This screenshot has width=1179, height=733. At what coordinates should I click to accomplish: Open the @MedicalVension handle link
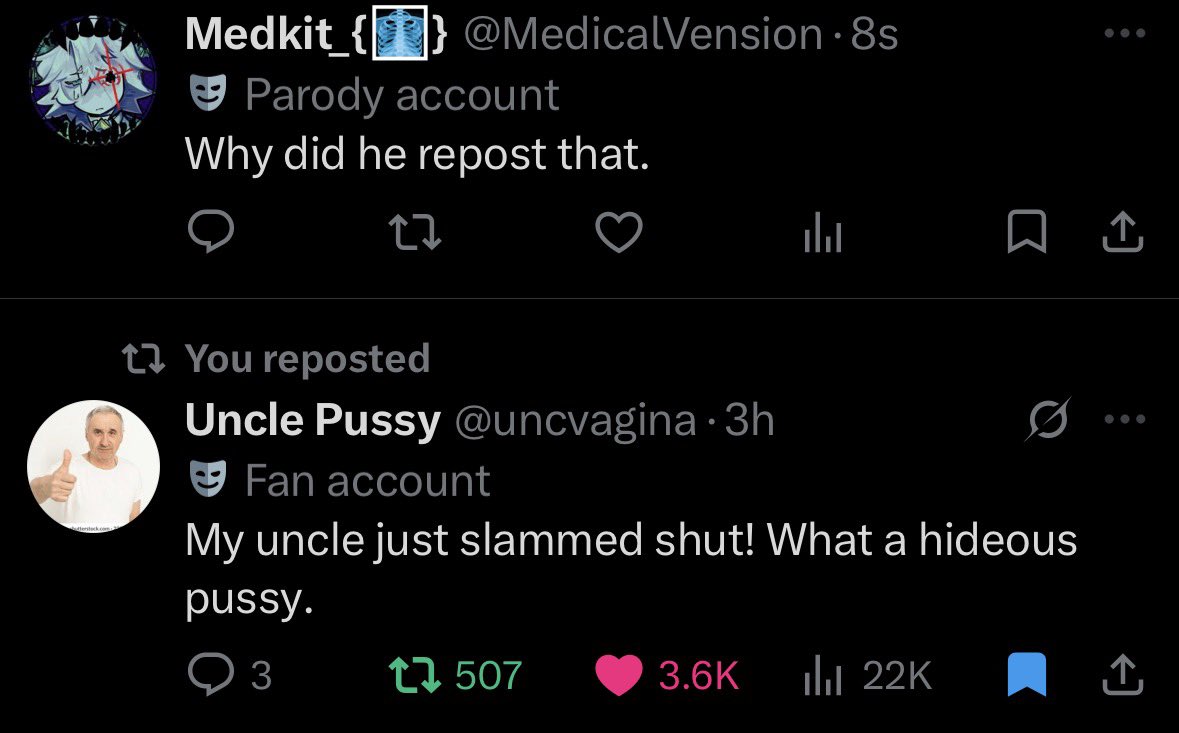point(643,35)
